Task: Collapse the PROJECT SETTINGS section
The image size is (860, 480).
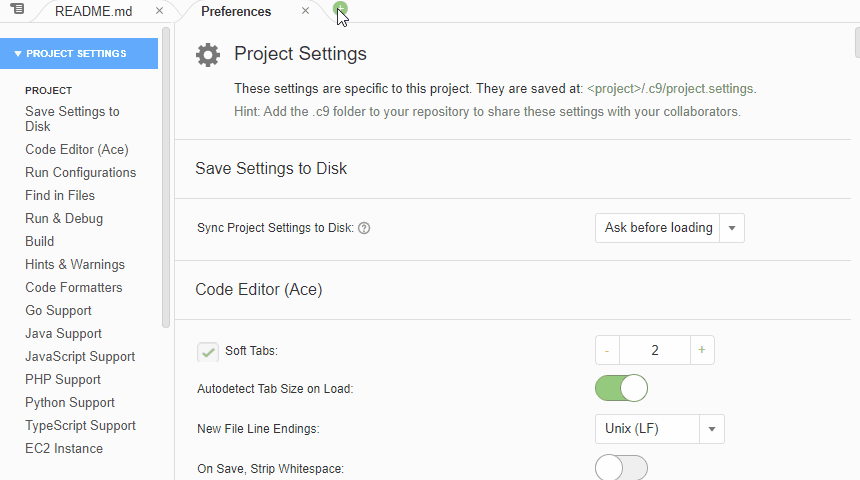Action: [79, 54]
